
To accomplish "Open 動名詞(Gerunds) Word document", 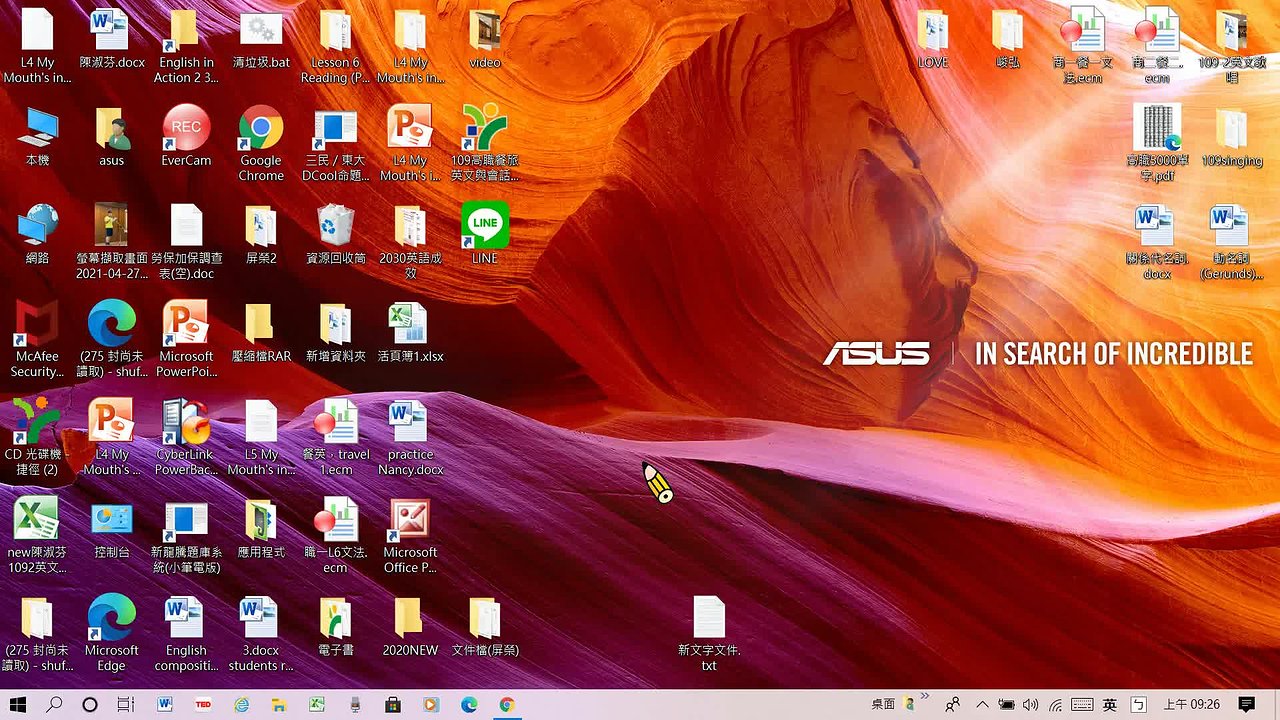I will [1232, 243].
